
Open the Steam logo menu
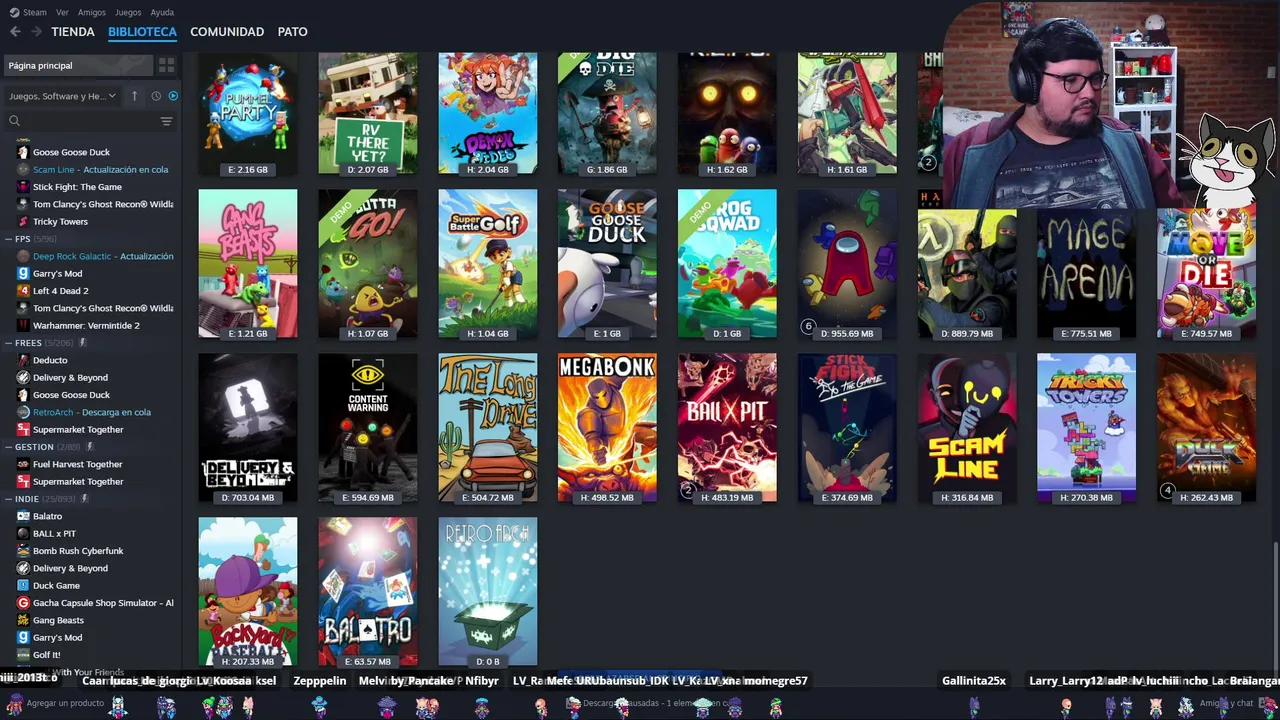(x=28, y=12)
